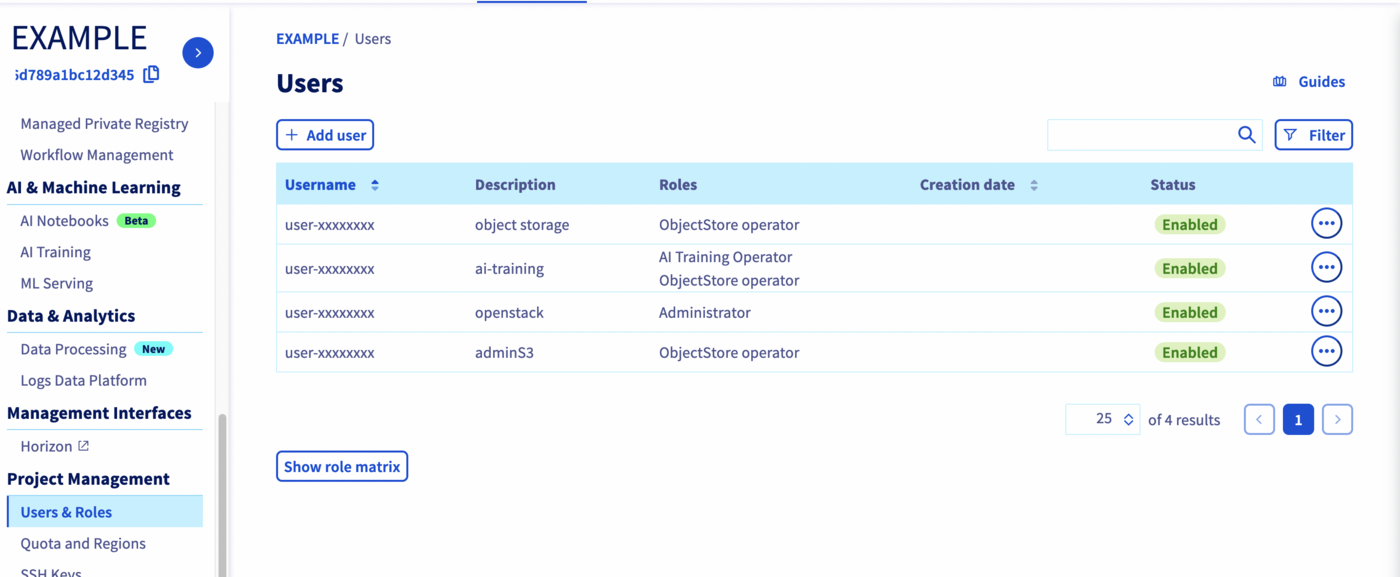Open Data Processing from the sidebar
1400x577 pixels.
click(72, 348)
